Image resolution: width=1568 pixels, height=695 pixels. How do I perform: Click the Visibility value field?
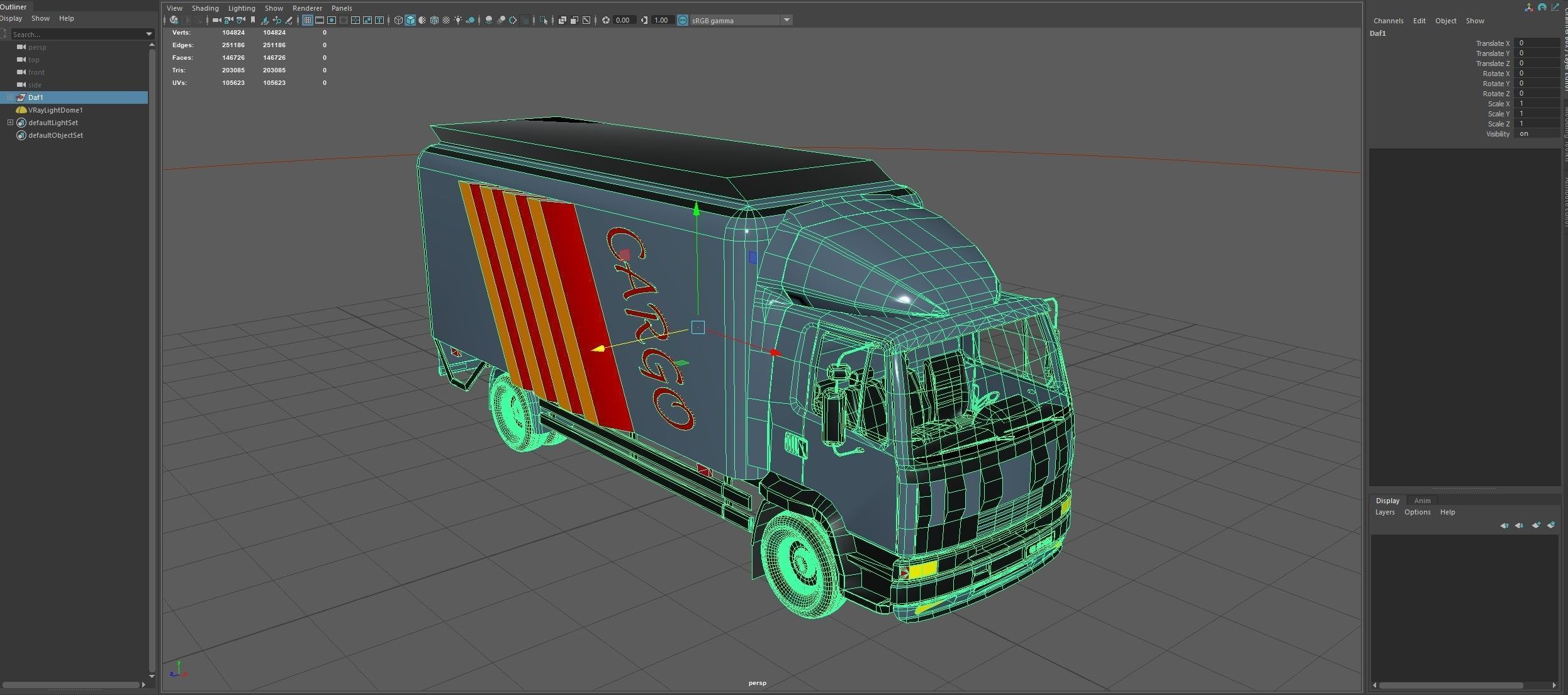click(x=1537, y=134)
